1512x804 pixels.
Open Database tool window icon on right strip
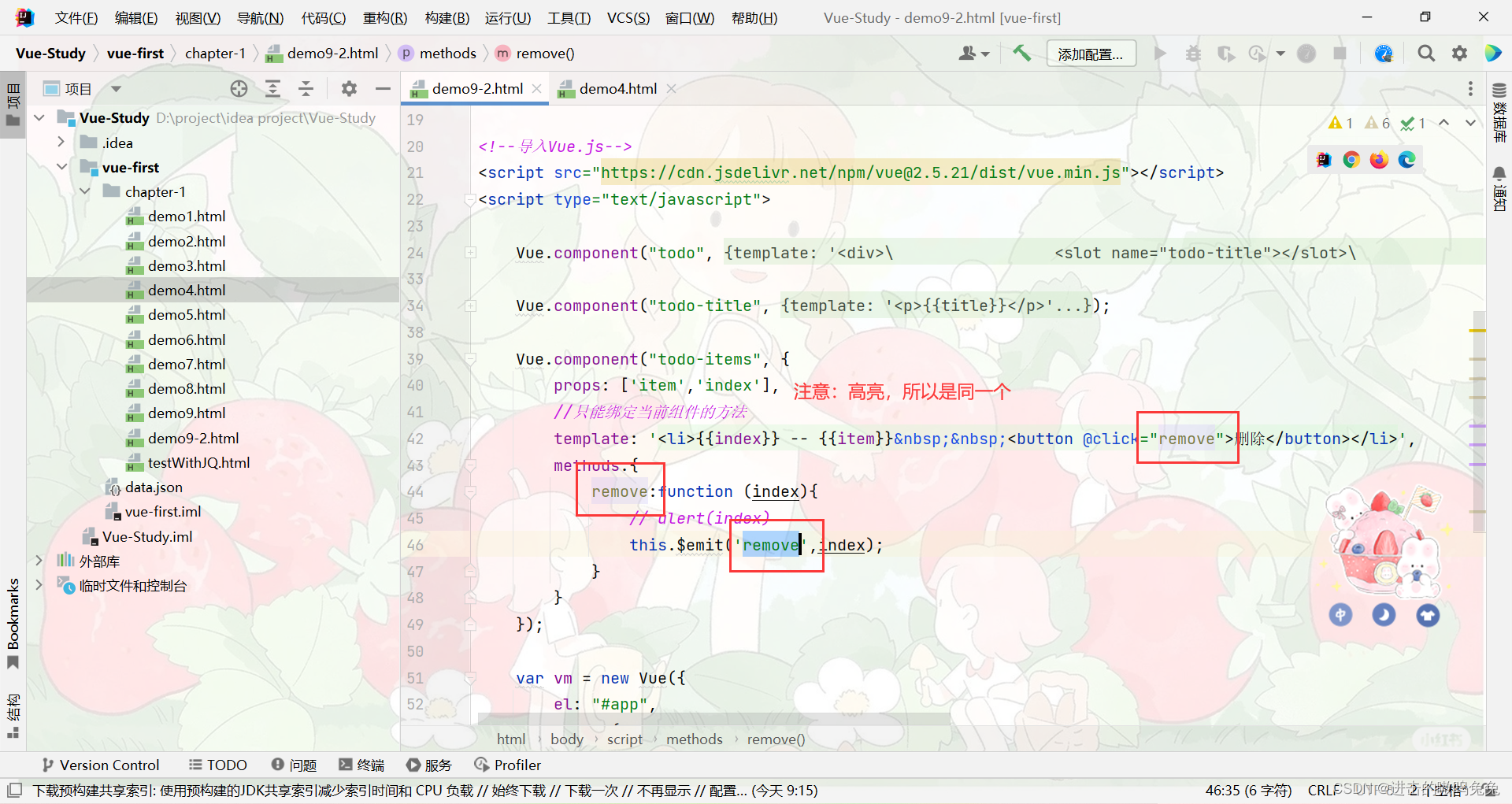1499,113
